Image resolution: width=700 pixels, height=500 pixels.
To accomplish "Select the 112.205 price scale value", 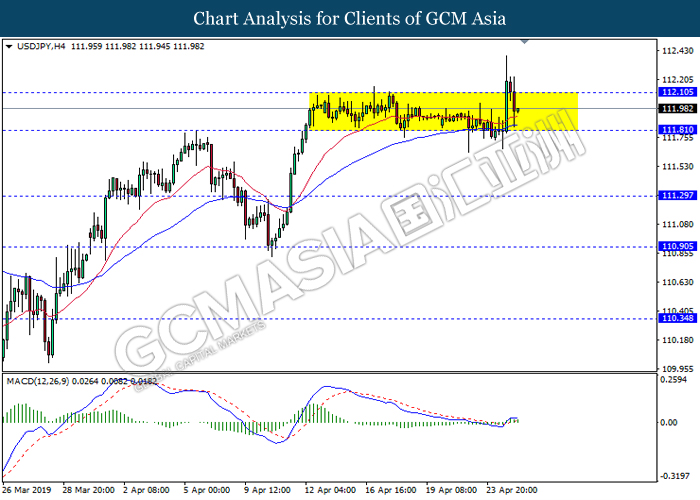I will pyautogui.click(x=678, y=80).
